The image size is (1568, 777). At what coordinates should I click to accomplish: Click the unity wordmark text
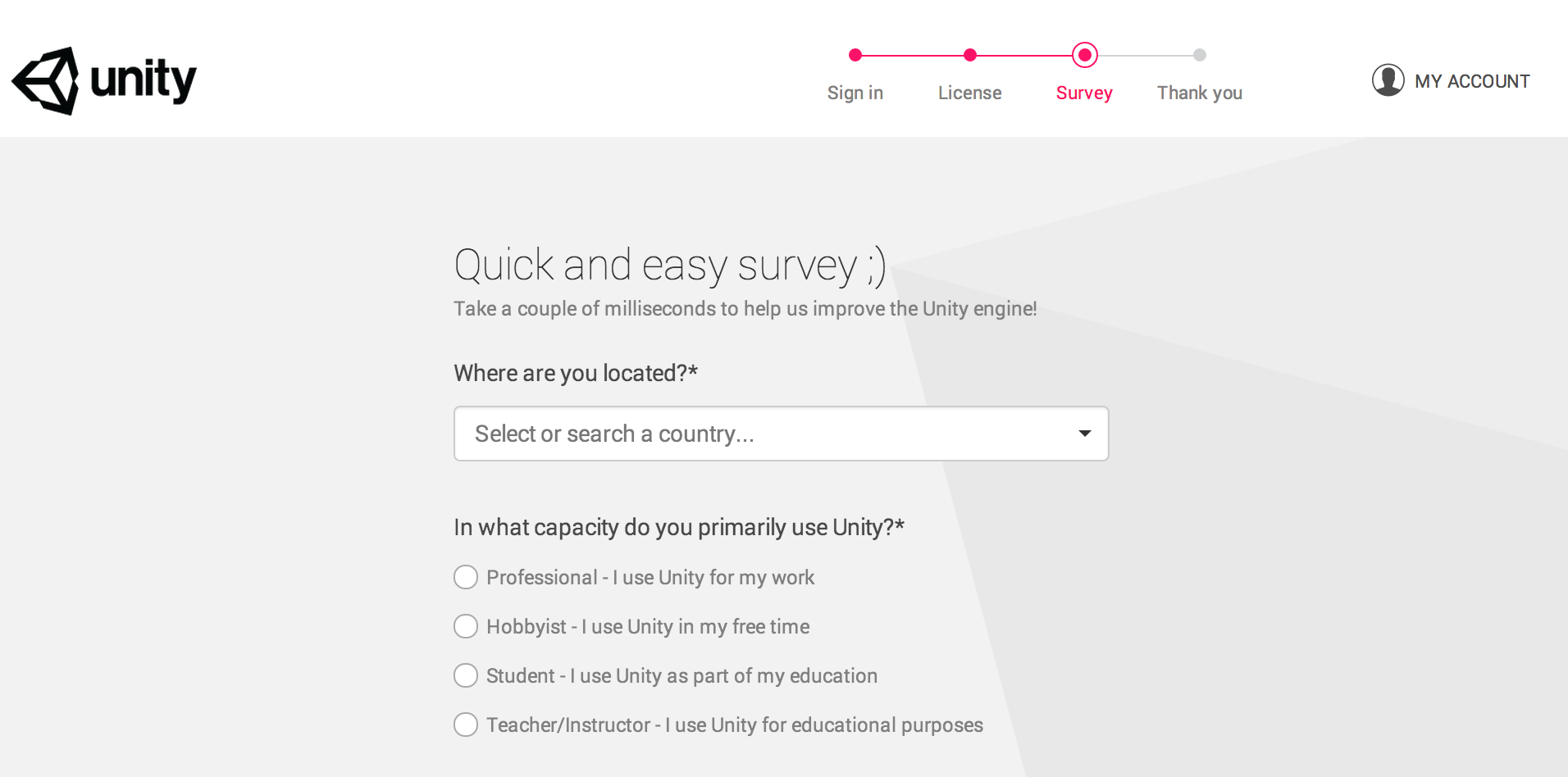(144, 80)
